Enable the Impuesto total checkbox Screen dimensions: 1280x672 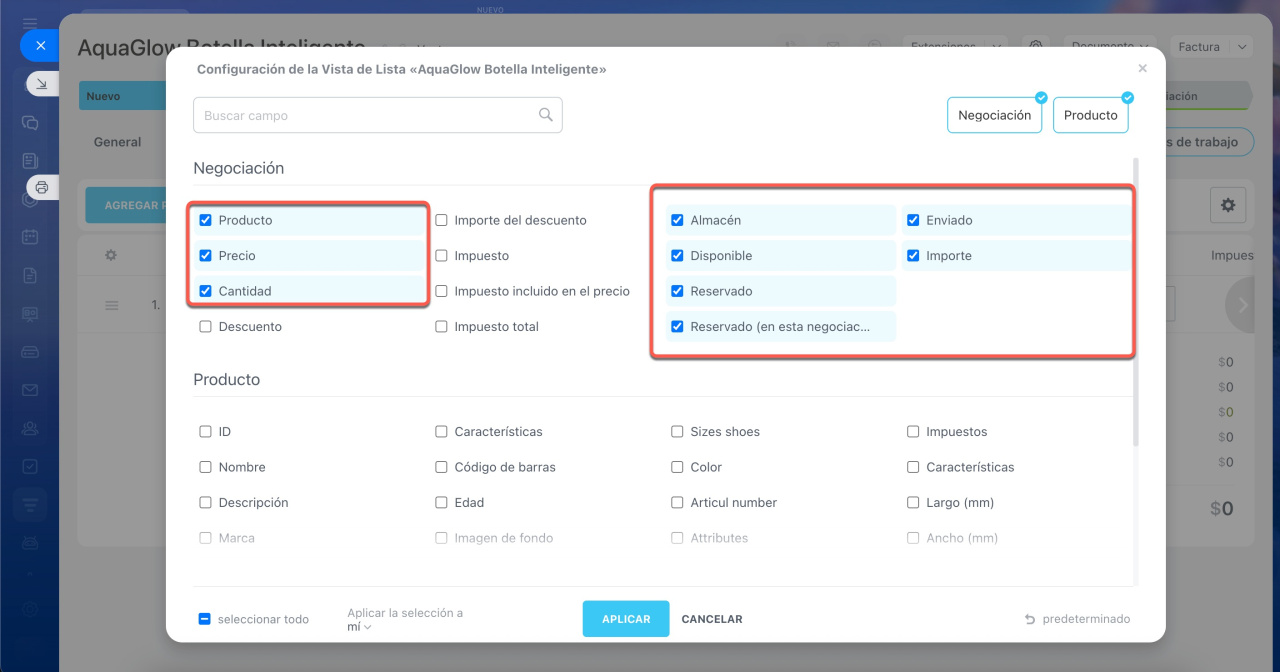(x=441, y=326)
